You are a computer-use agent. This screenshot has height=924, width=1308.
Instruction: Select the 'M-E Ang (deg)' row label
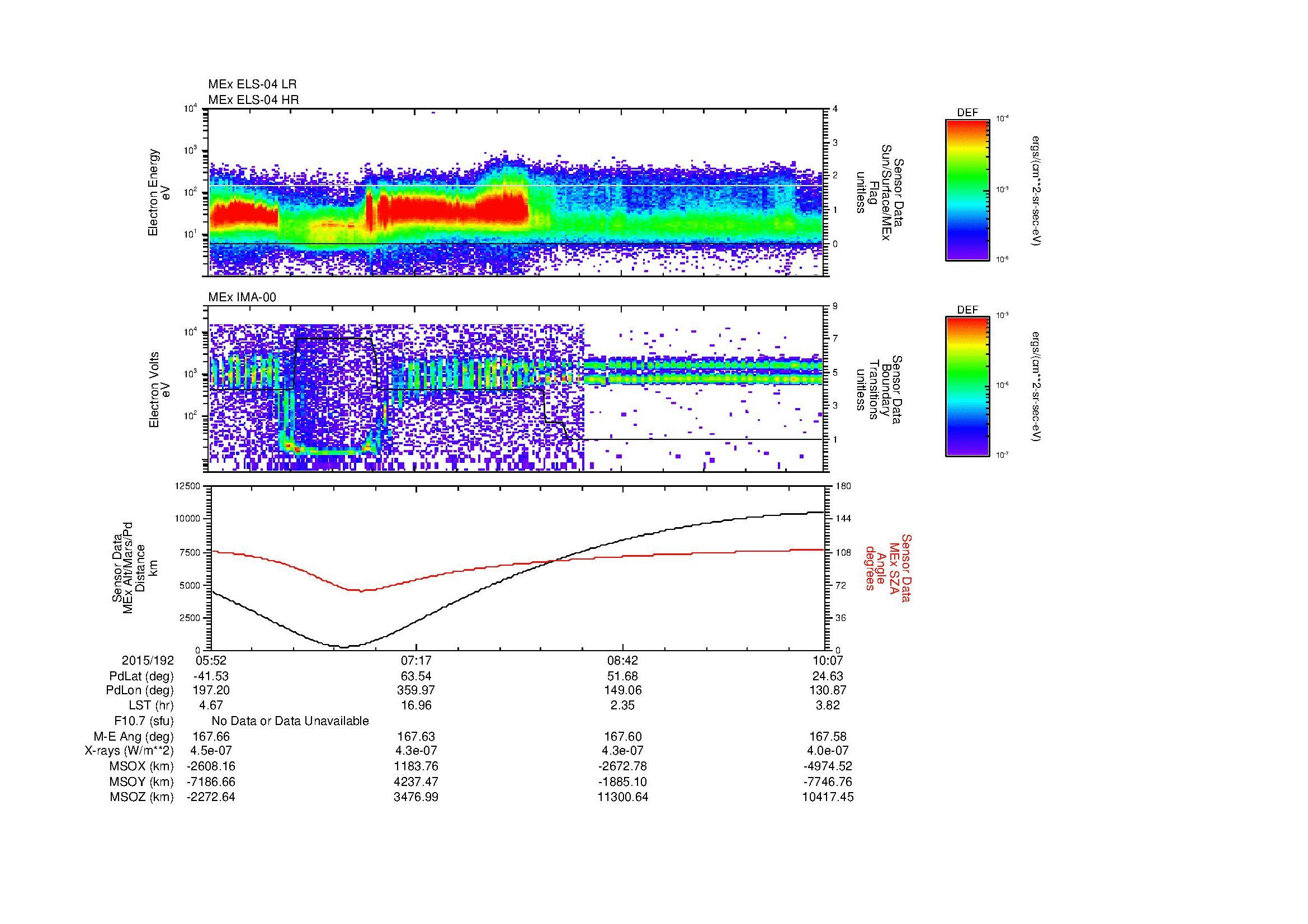point(134,737)
